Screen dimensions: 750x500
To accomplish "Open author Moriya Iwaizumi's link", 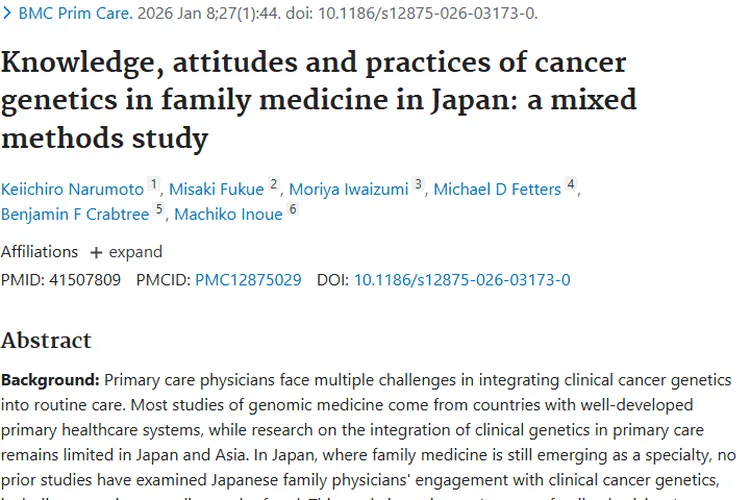I will [349, 189].
